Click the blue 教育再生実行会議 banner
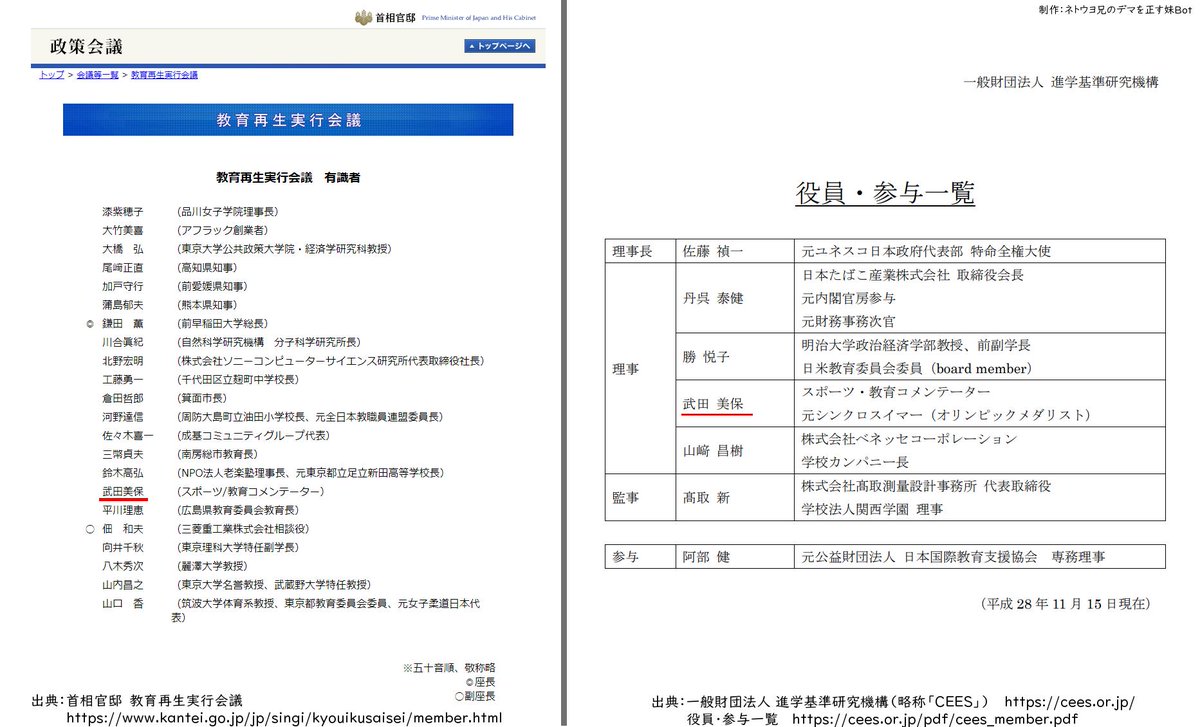Screen dimensions: 1200x727 (288, 120)
